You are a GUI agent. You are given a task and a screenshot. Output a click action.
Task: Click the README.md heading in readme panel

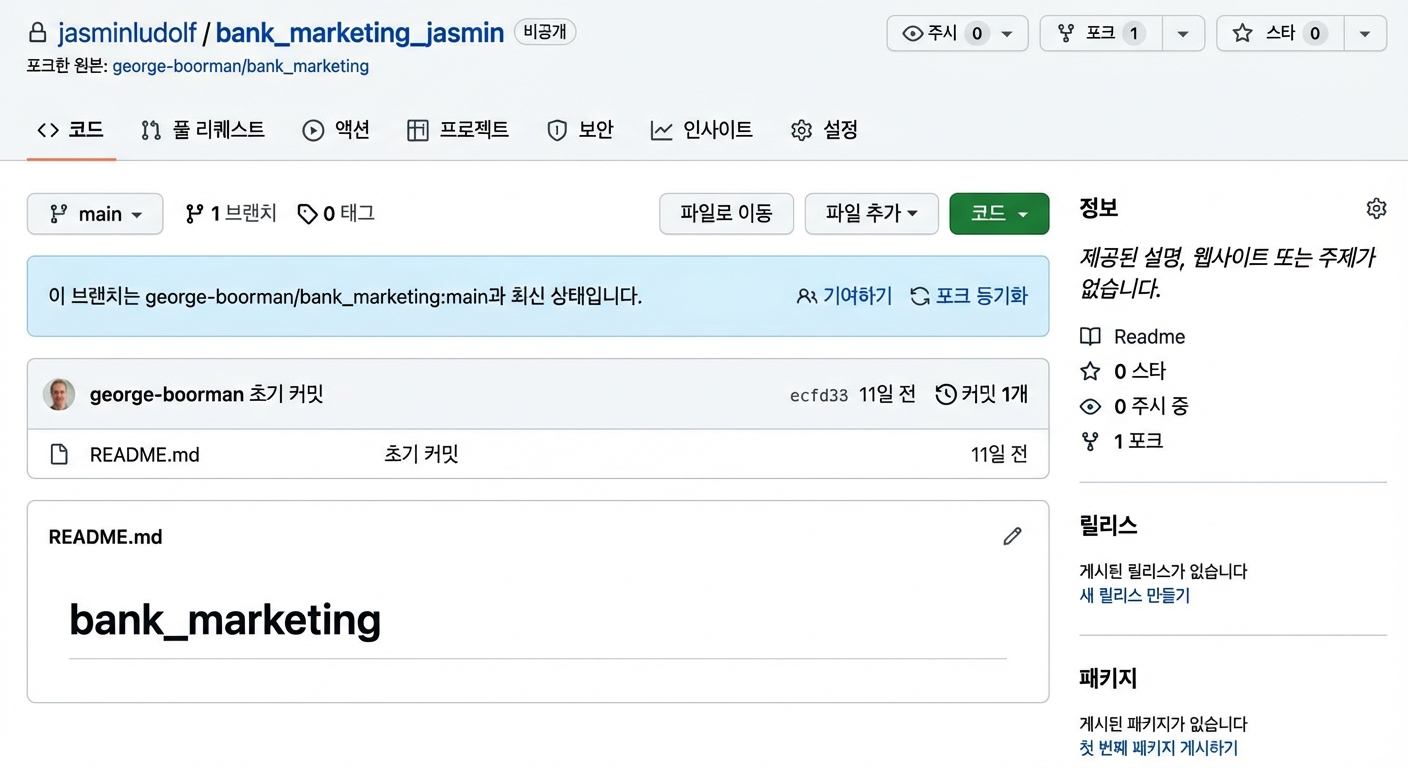coord(105,537)
